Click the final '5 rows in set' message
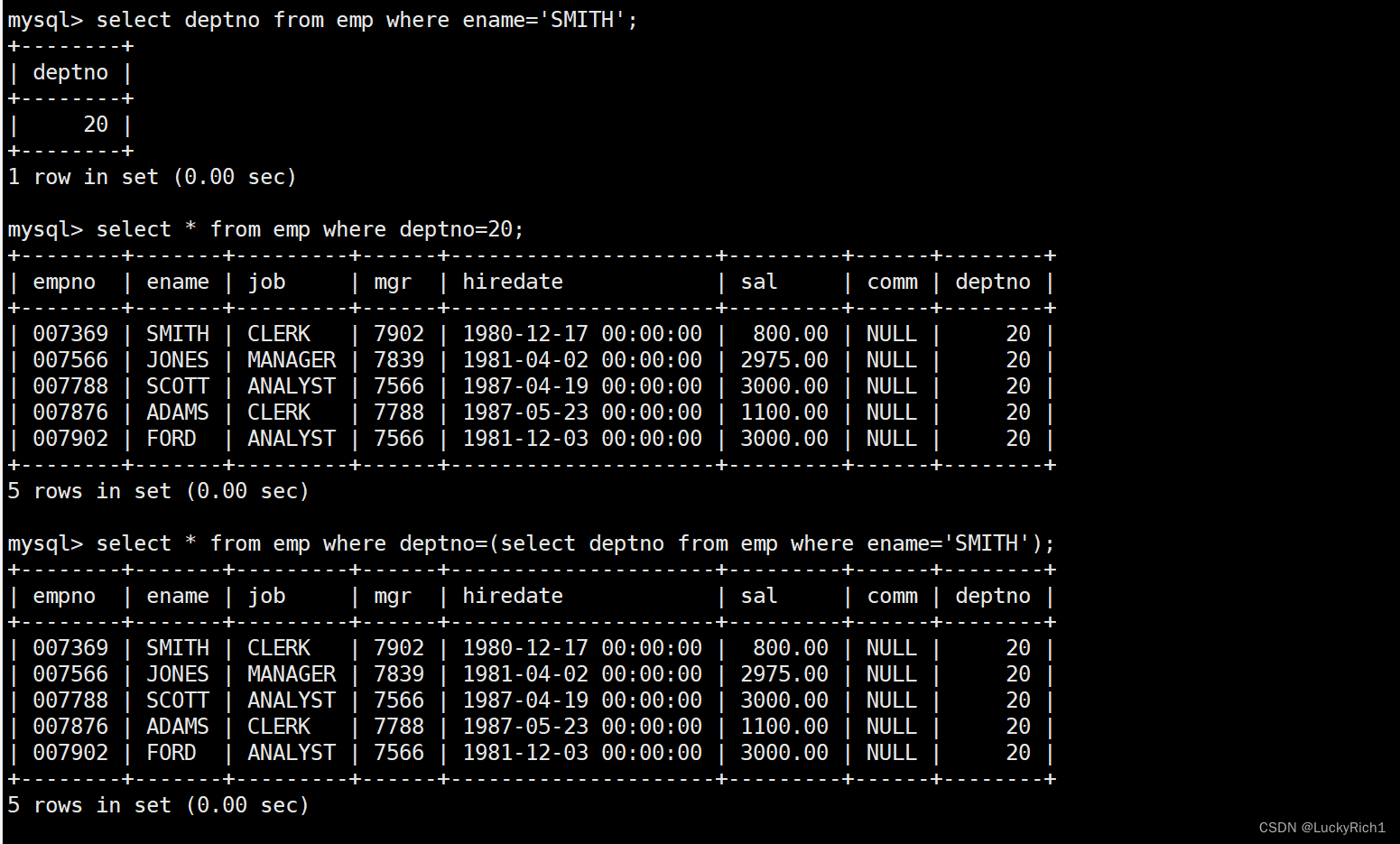Viewport: 1400px width, 844px height. coord(158,805)
